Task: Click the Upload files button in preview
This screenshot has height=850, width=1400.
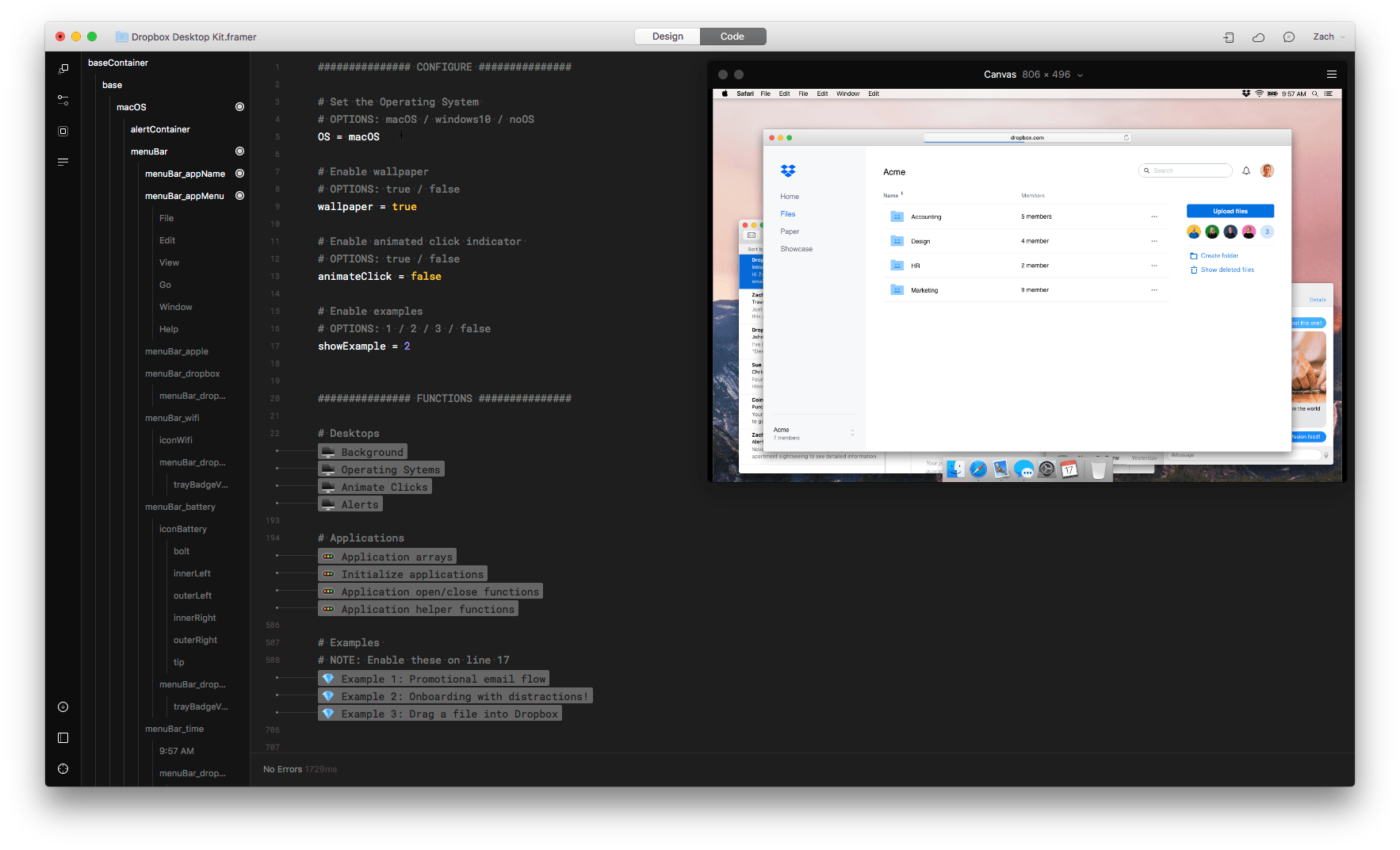Action: [1230, 211]
